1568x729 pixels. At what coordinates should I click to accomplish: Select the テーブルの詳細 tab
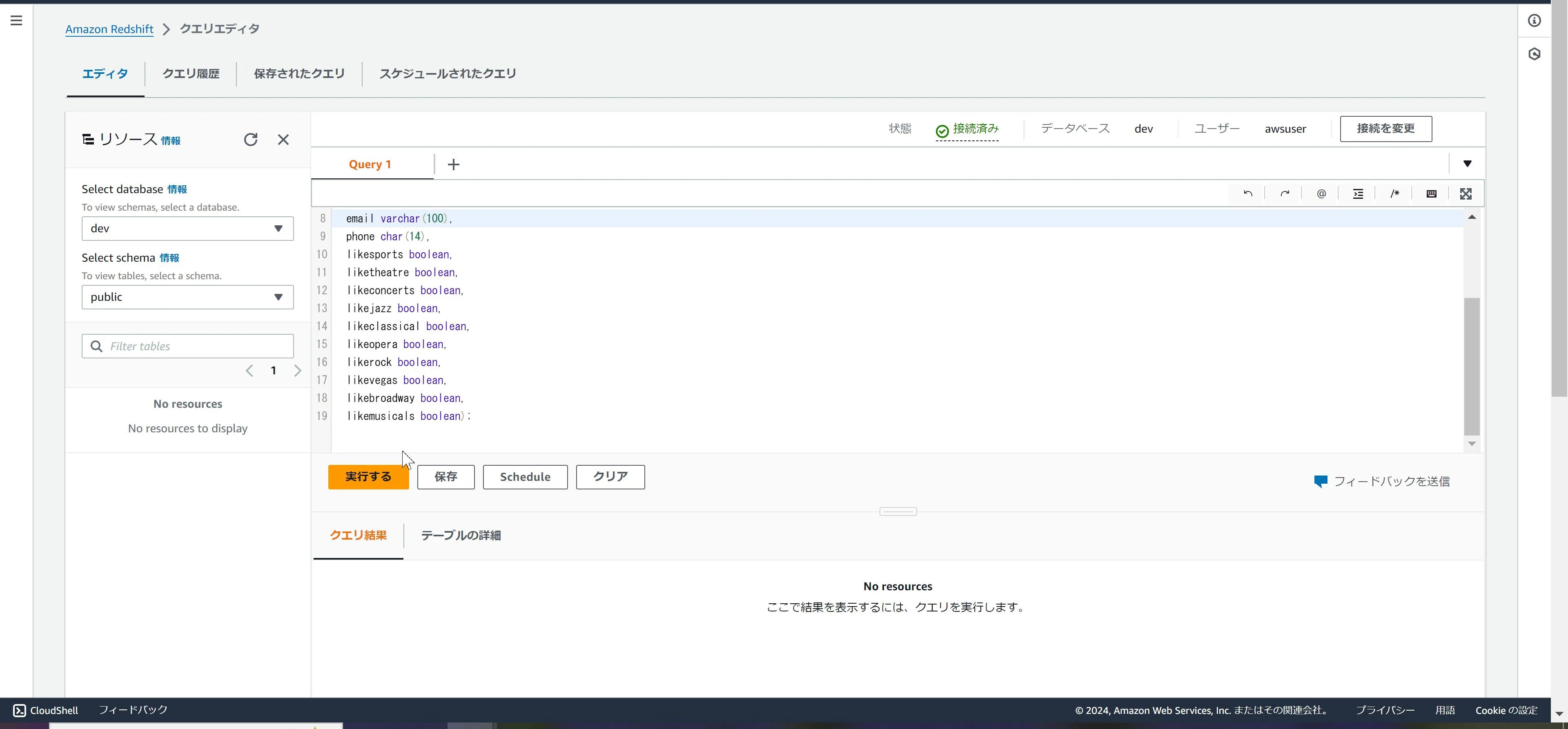(x=461, y=536)
